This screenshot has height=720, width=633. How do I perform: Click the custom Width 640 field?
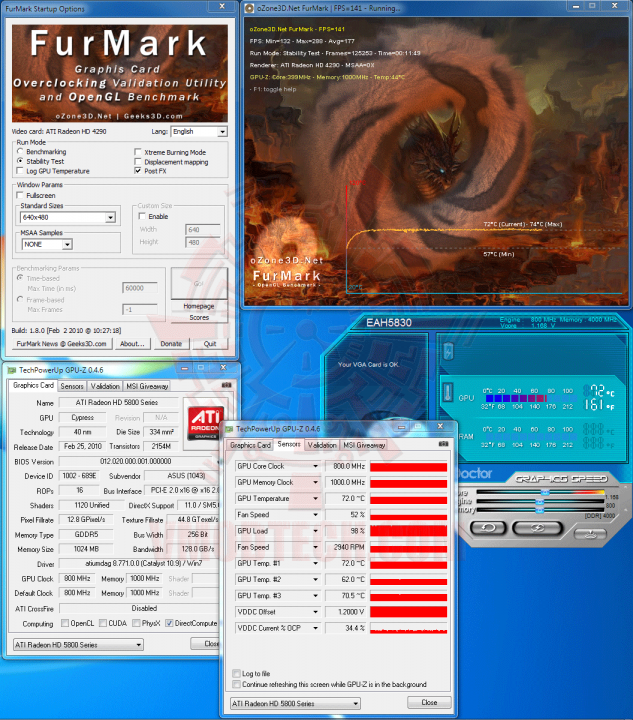pyautogui.click(x=202, y=229)
